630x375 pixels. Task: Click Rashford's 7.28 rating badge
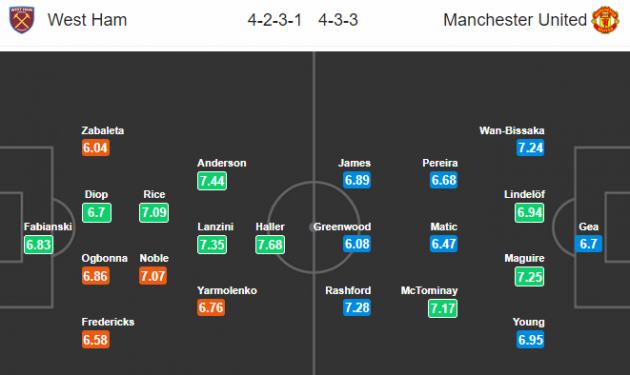pos(357,307)
